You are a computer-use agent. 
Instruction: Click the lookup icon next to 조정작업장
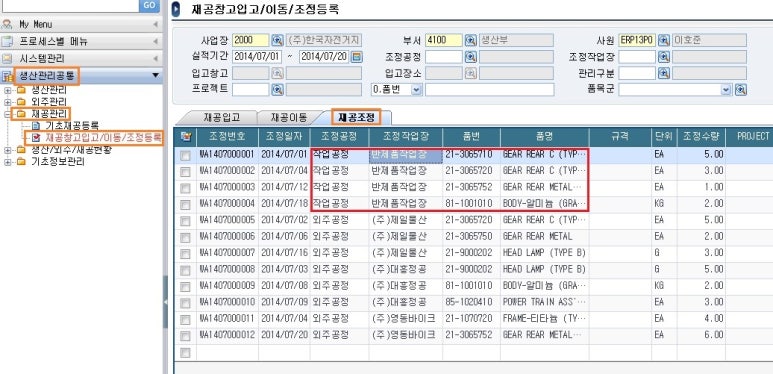click(664, 57)
